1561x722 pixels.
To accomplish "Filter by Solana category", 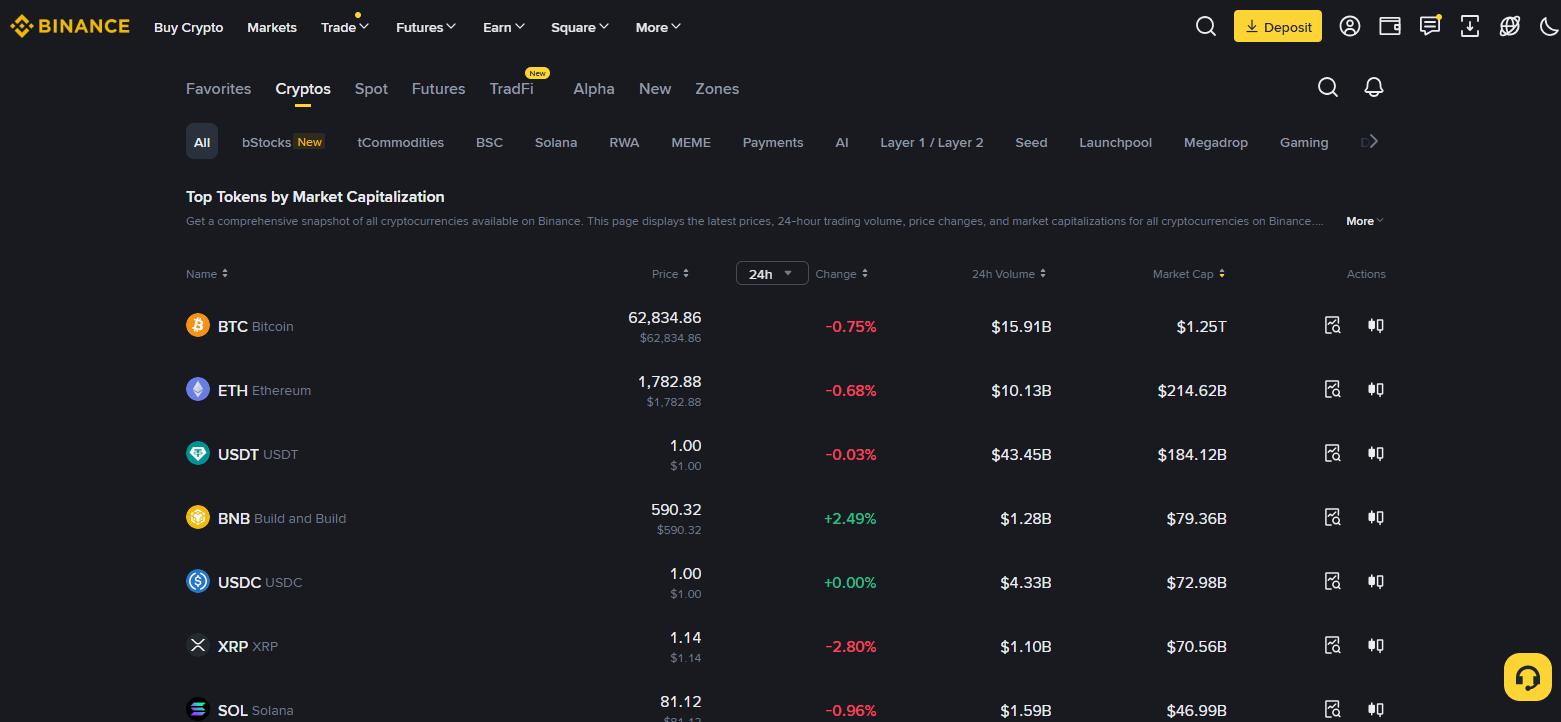I will tap(556, 142).
